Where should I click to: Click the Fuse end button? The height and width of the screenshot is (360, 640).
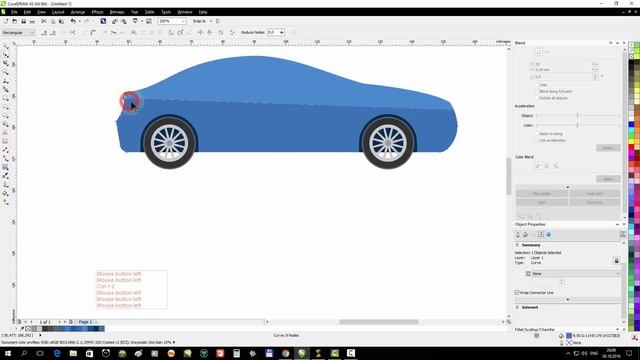[x=595, y=202]
